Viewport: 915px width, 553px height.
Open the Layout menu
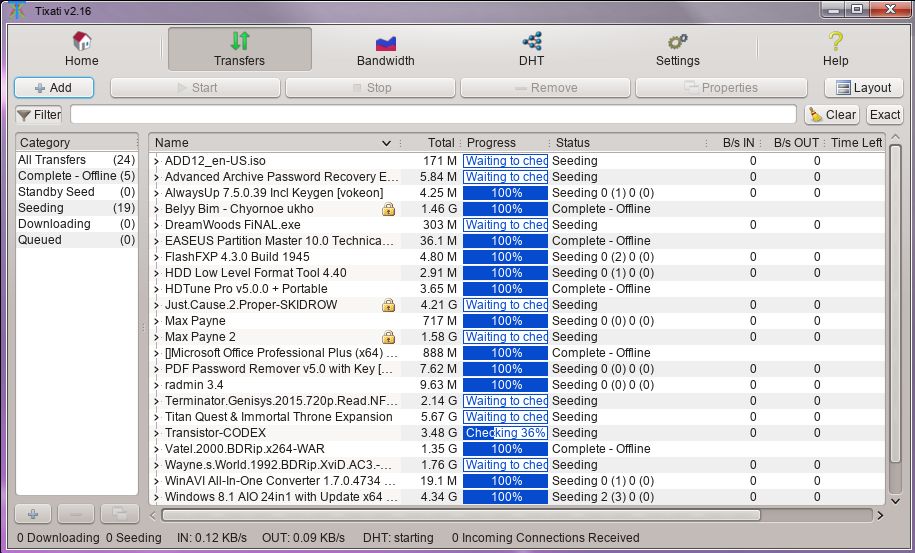pyautogui.click(x=864, y=88)
